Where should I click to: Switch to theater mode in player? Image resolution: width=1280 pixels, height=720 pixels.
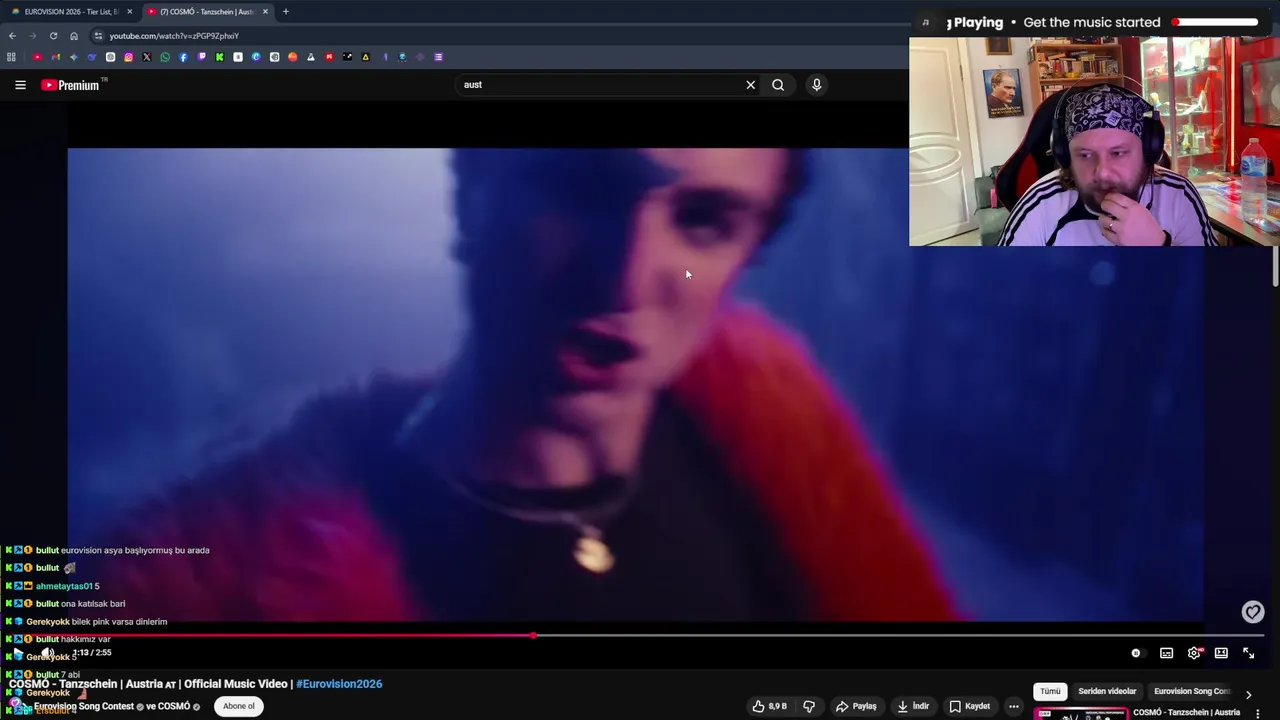coord(1221,653)
